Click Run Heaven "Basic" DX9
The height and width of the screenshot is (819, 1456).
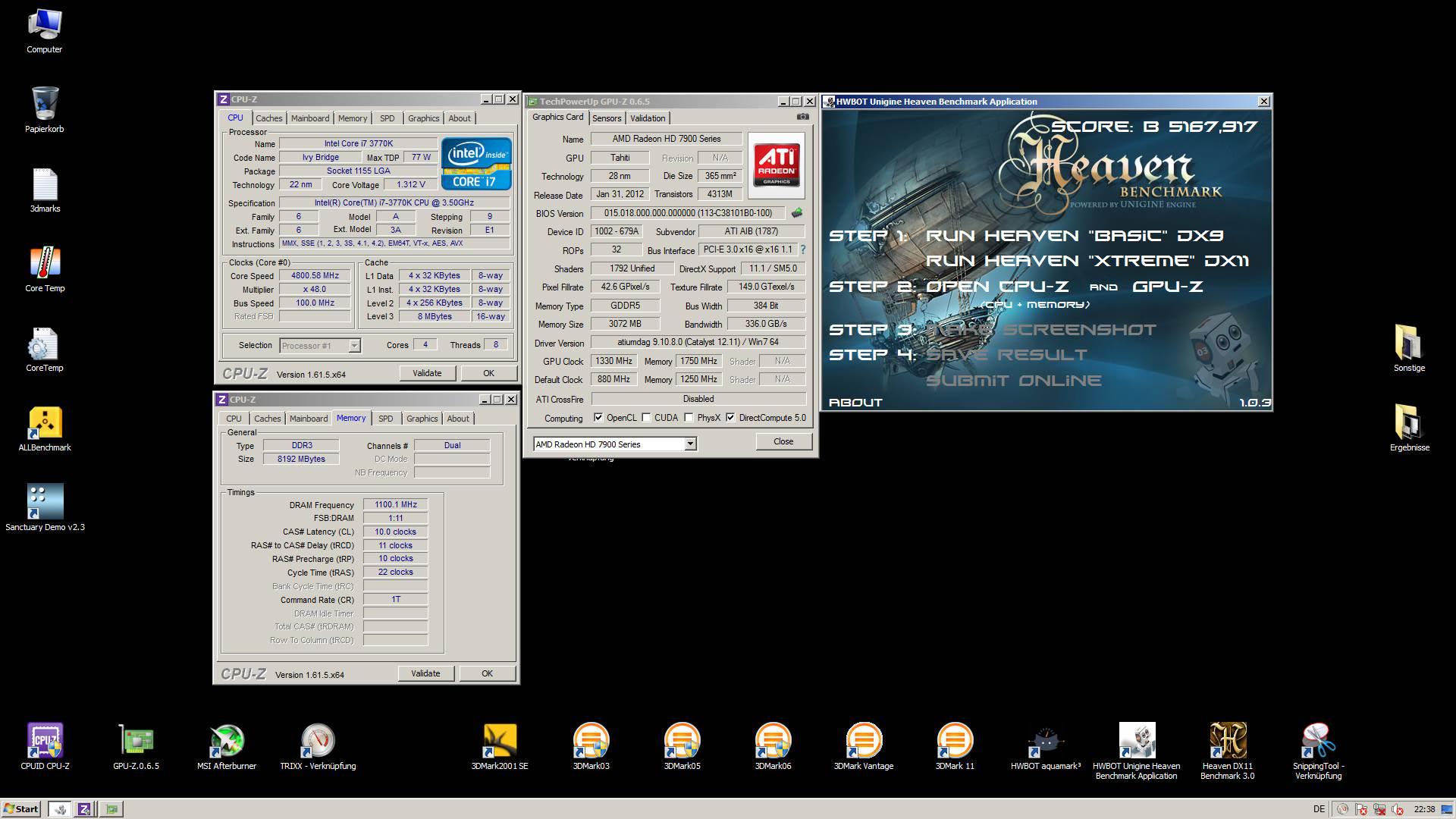tap(1075, 236)
